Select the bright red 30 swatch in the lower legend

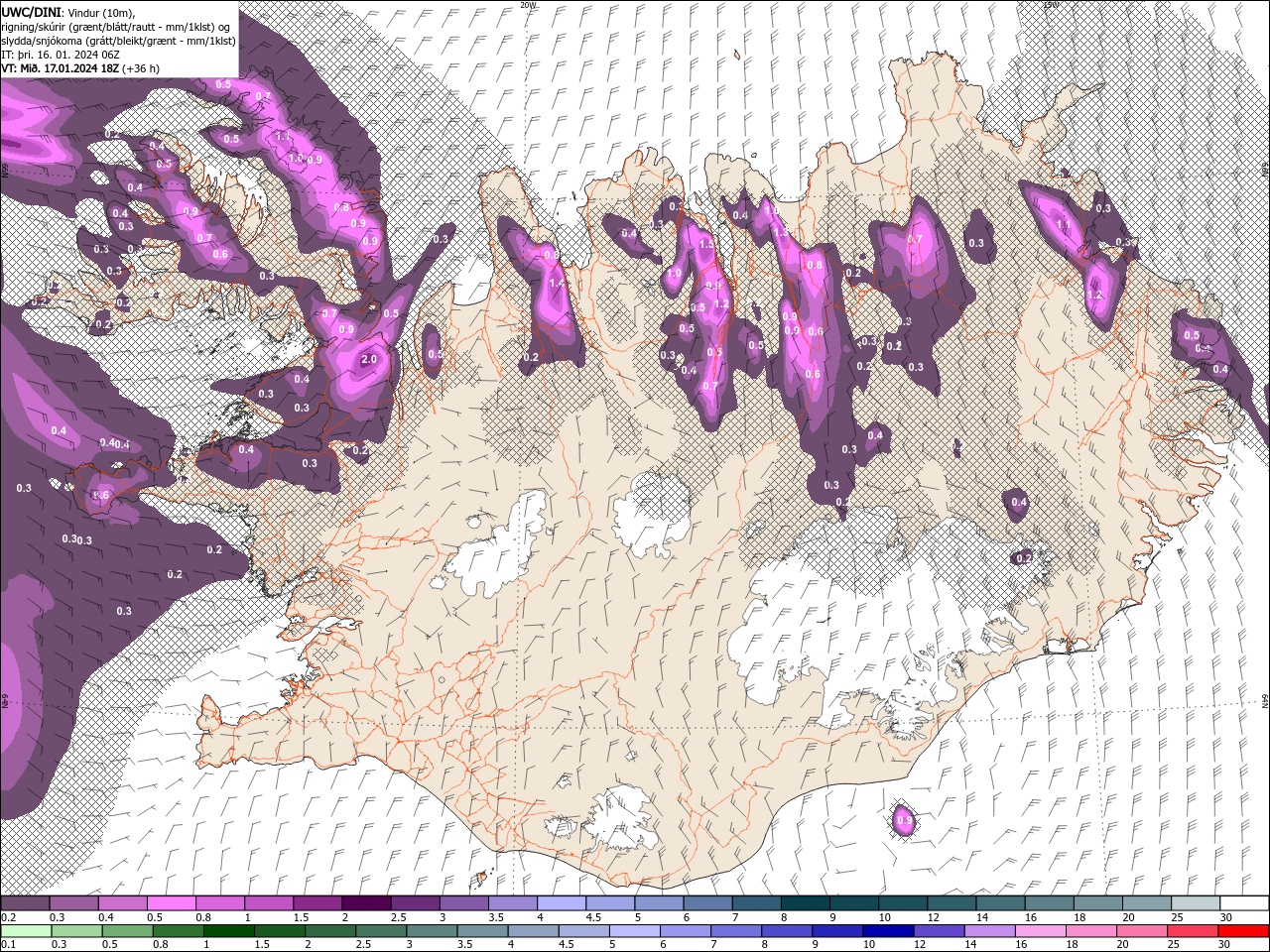pyautogui.click(x=1243, y=930)
